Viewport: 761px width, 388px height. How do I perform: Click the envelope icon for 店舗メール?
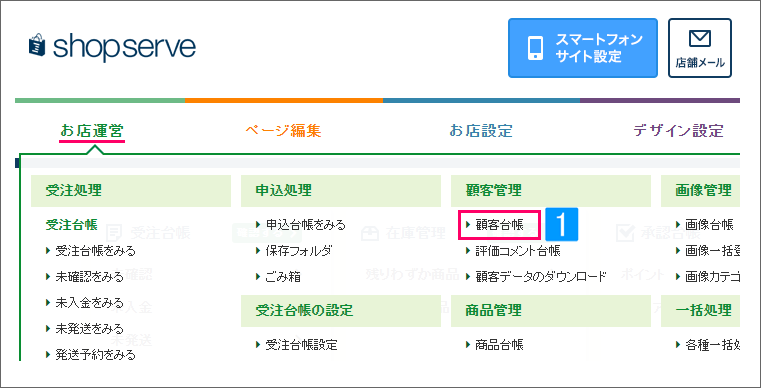(x=699, y=39)
